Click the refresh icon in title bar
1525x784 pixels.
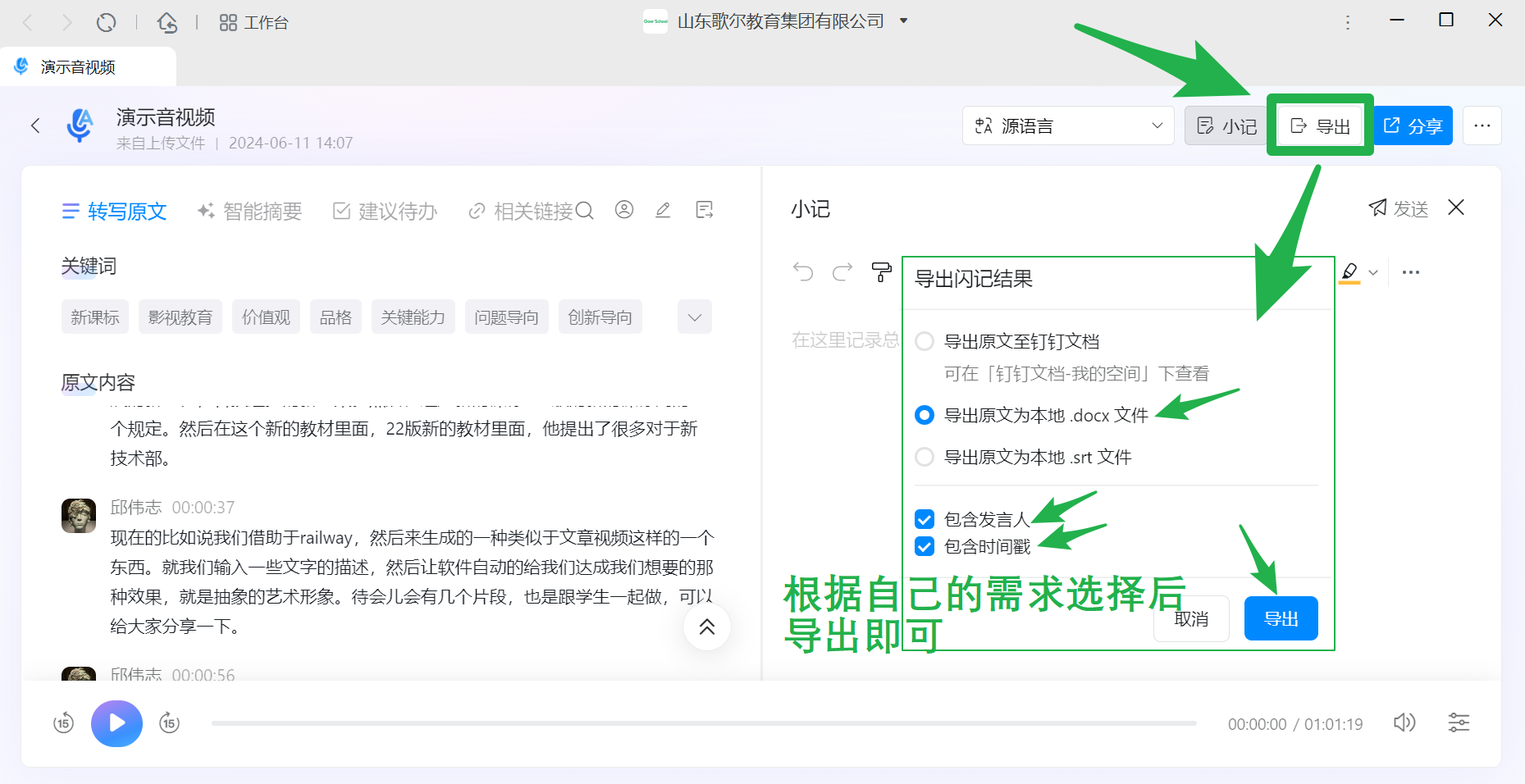tap(106, 22)
